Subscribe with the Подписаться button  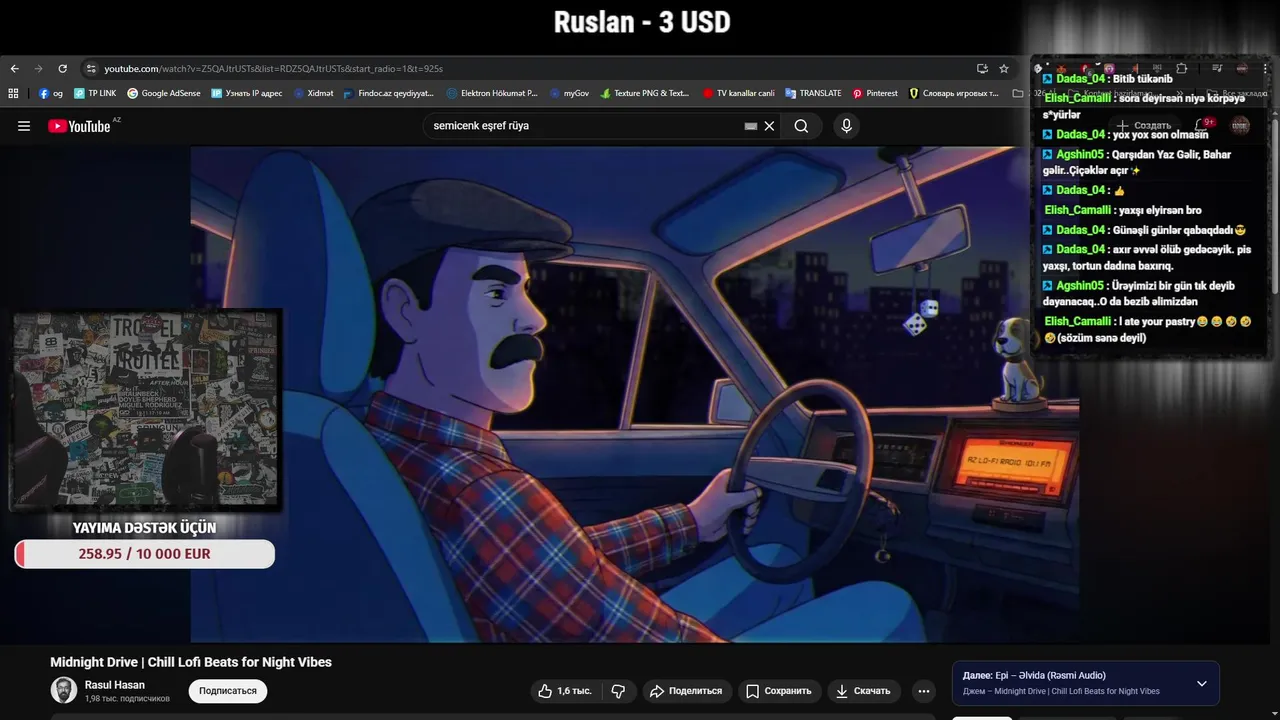click(228, 691)
